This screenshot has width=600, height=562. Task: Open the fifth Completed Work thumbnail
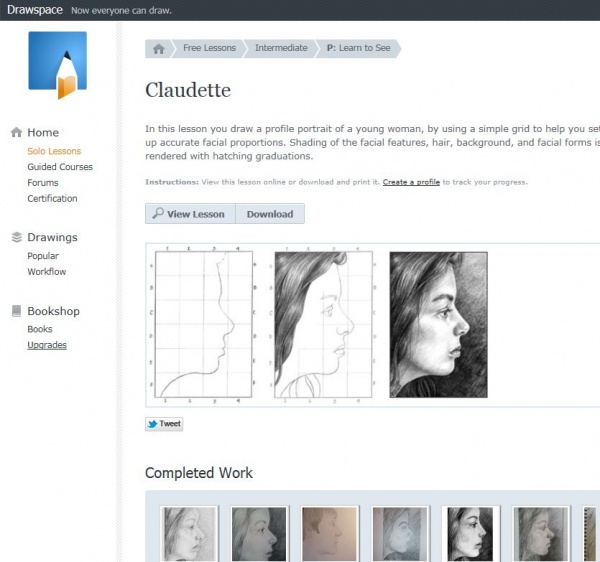pos(470,534)
